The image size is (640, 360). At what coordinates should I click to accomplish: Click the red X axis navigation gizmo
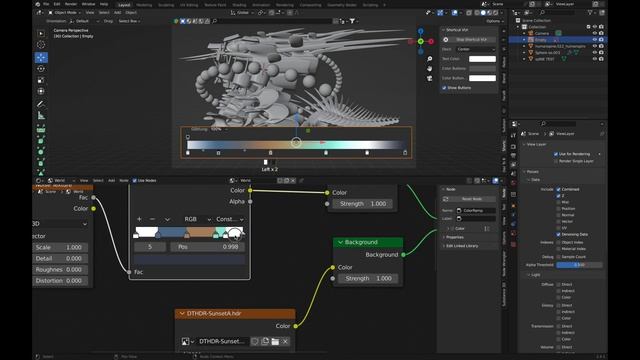pyautogui.click(x=431, y=42)
